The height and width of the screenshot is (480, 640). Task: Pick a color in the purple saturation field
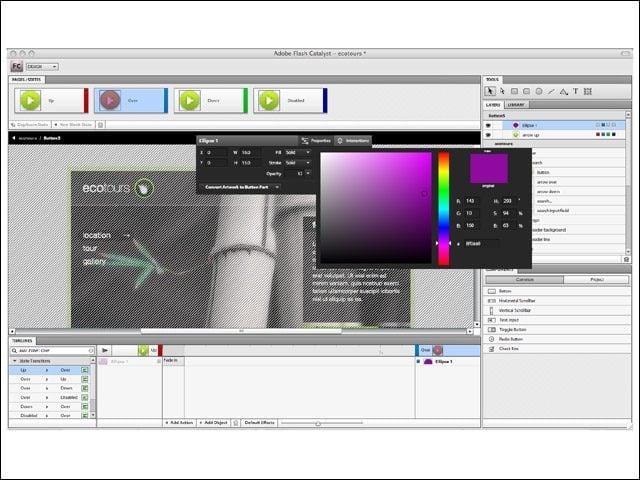coord(376,208)
